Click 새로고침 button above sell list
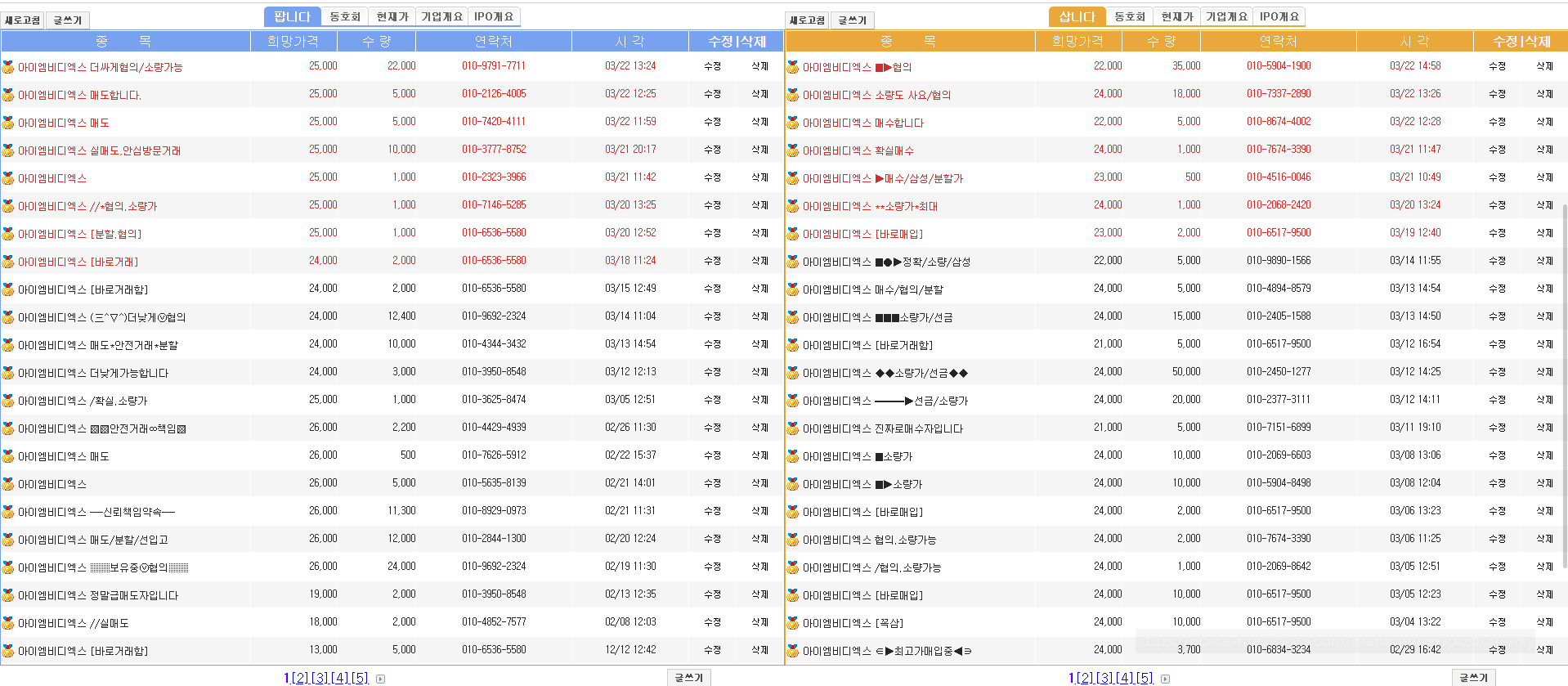1568x686 pixels. pos(23,20)
